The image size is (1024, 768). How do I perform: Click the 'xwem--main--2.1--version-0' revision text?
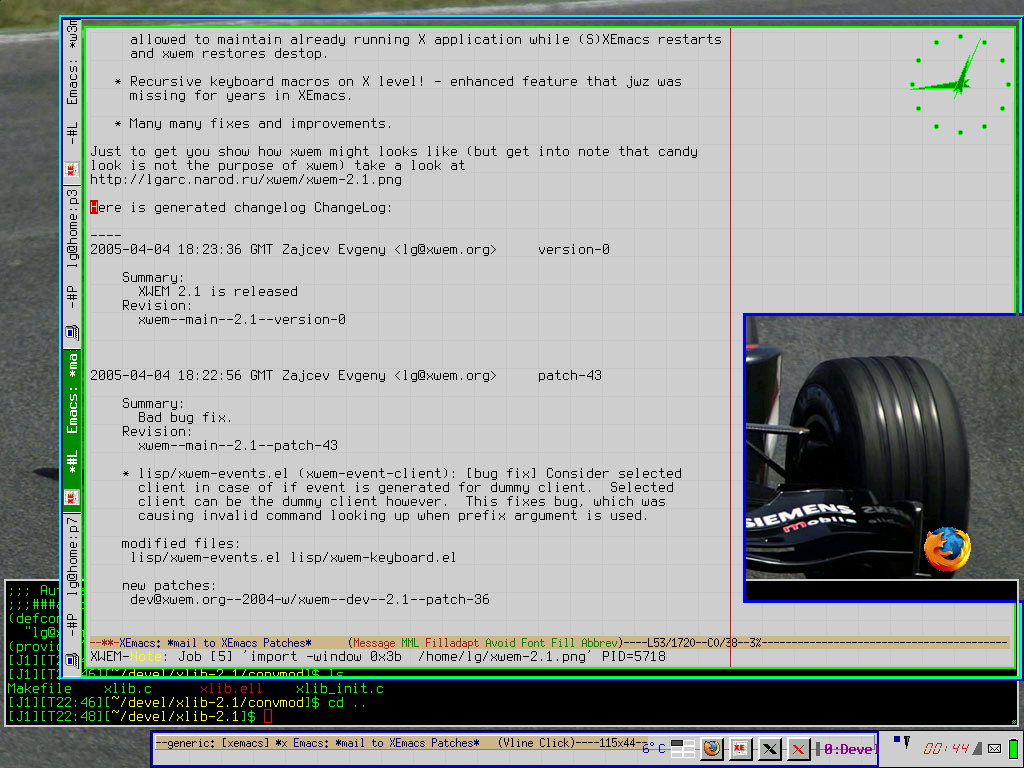pyautogui.click(x=242, y=320)
